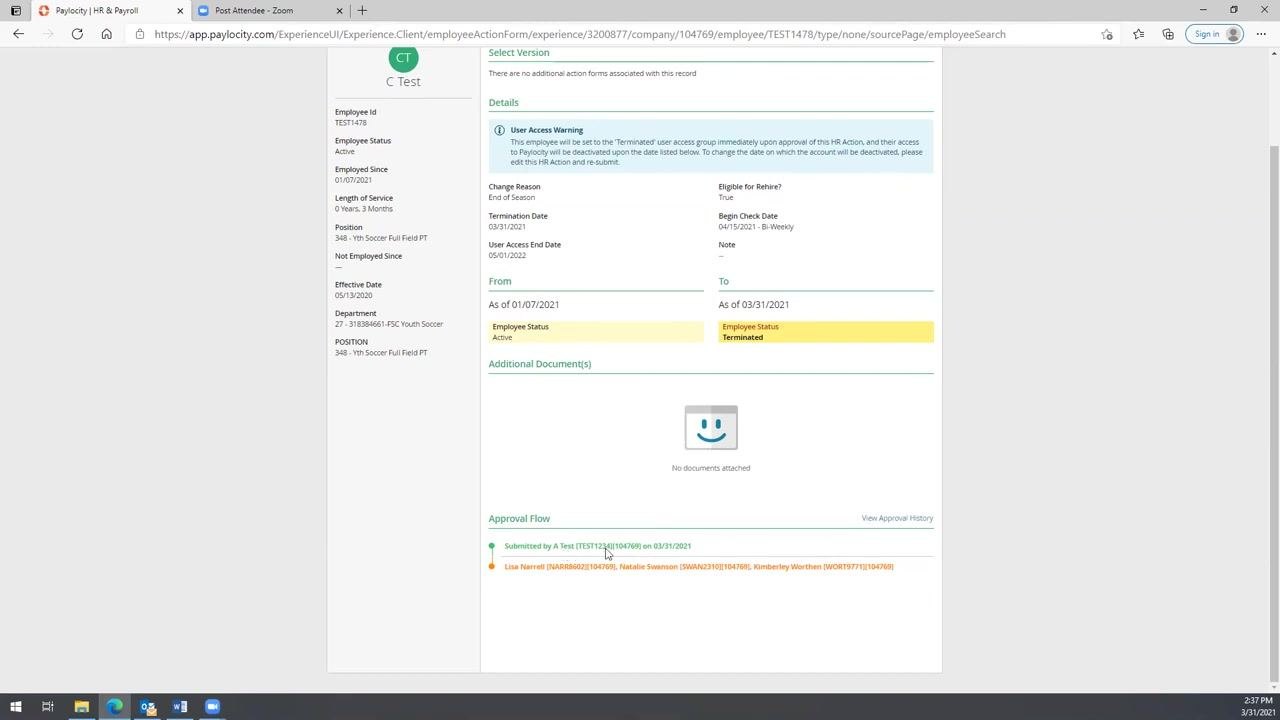
Task: Click the Submitted by A Test entry
Action: [x=598, y=546]
